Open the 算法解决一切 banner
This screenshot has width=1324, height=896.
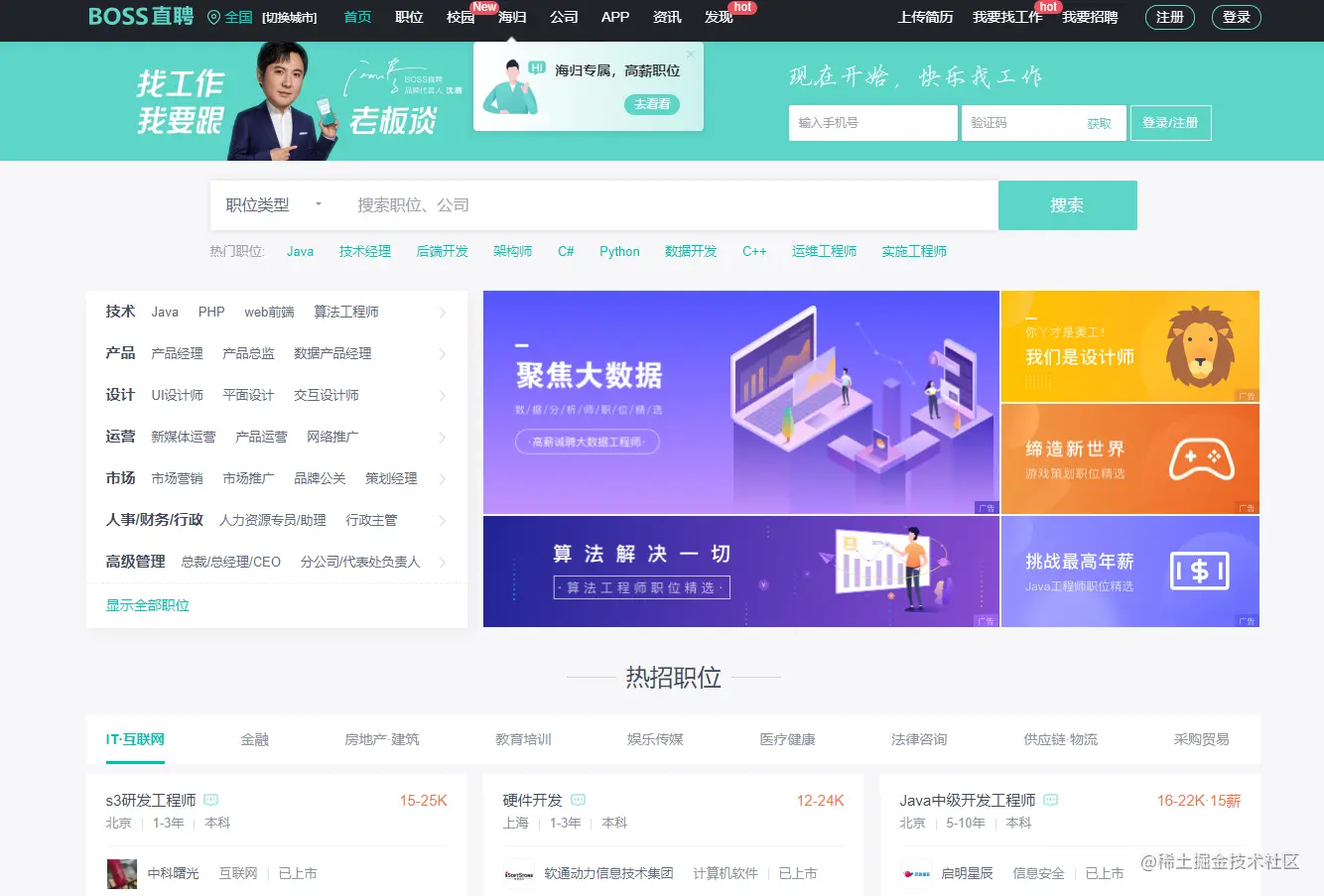[x=741, y=572]
